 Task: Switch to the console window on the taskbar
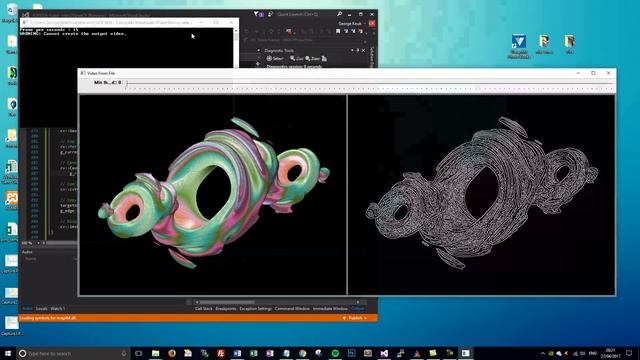coord(466,353)
